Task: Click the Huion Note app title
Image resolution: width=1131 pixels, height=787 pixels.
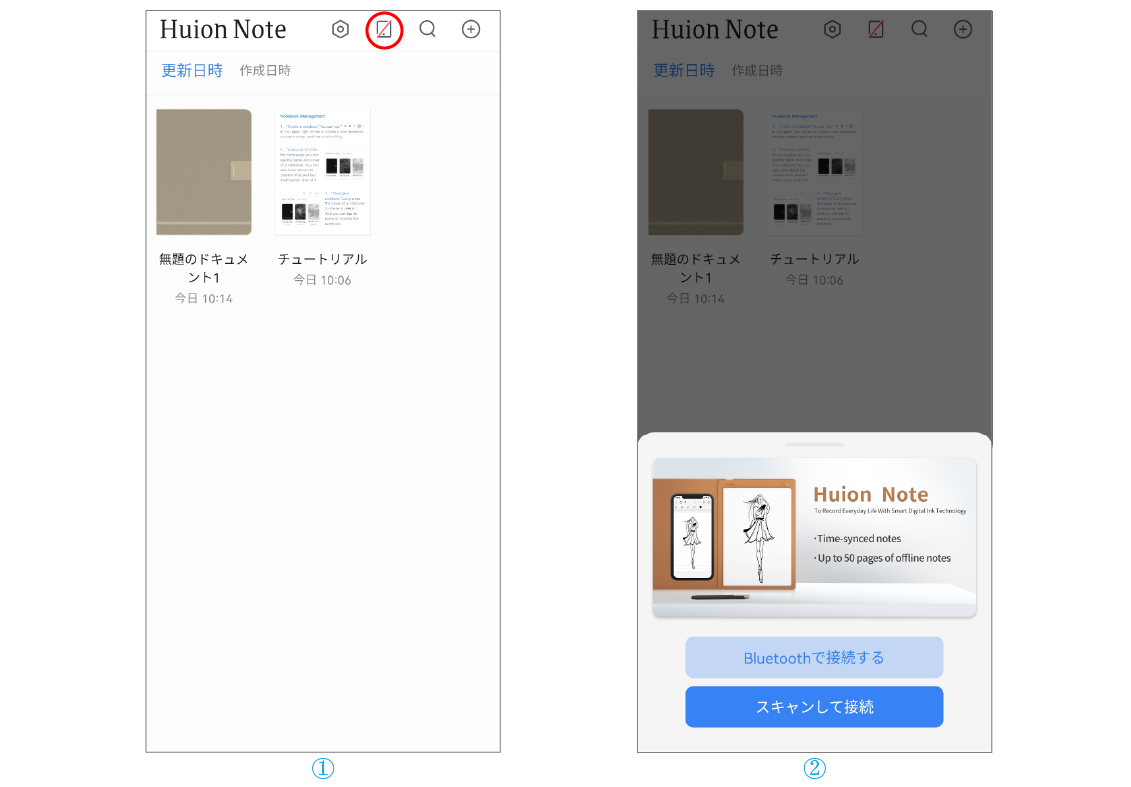Action: coord(223,29)
